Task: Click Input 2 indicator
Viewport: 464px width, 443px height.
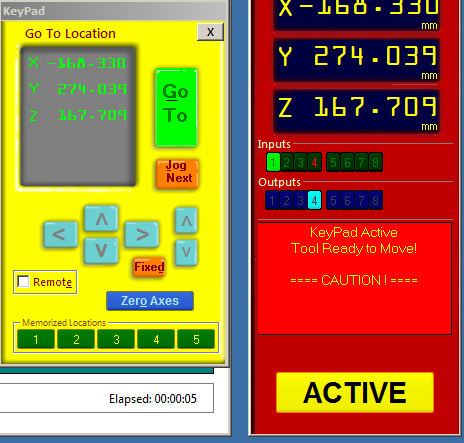Action: (287, 162)
